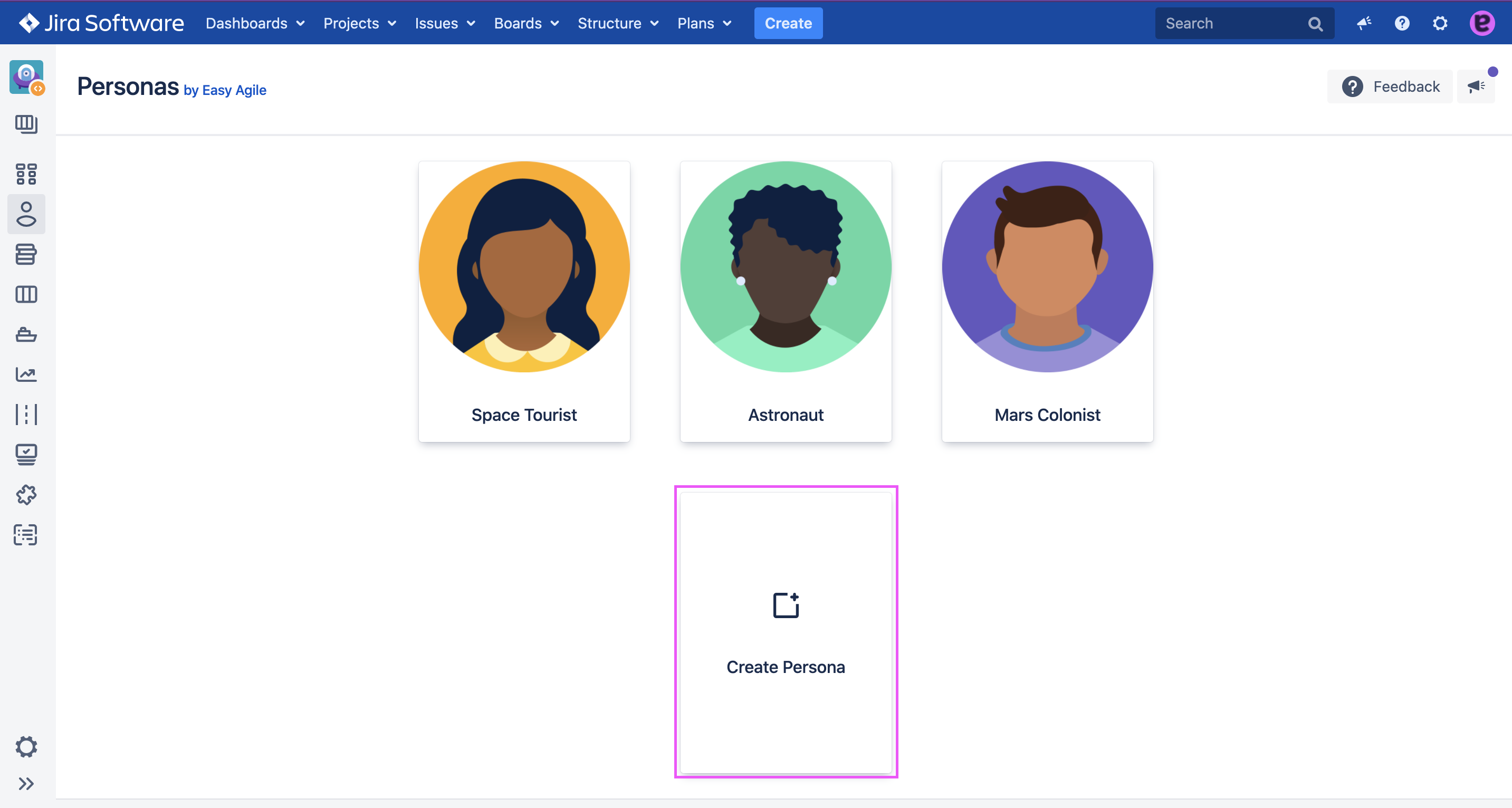The width and height of the screenshot is (1512, 808).
Task: Click the blue Create button
Action: (x=788, y=24)
